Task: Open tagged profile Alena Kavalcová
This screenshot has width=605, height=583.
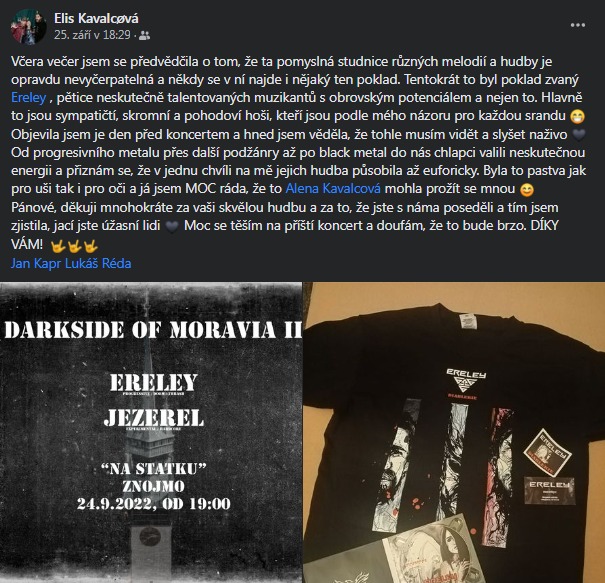Action: click(333, 189)
